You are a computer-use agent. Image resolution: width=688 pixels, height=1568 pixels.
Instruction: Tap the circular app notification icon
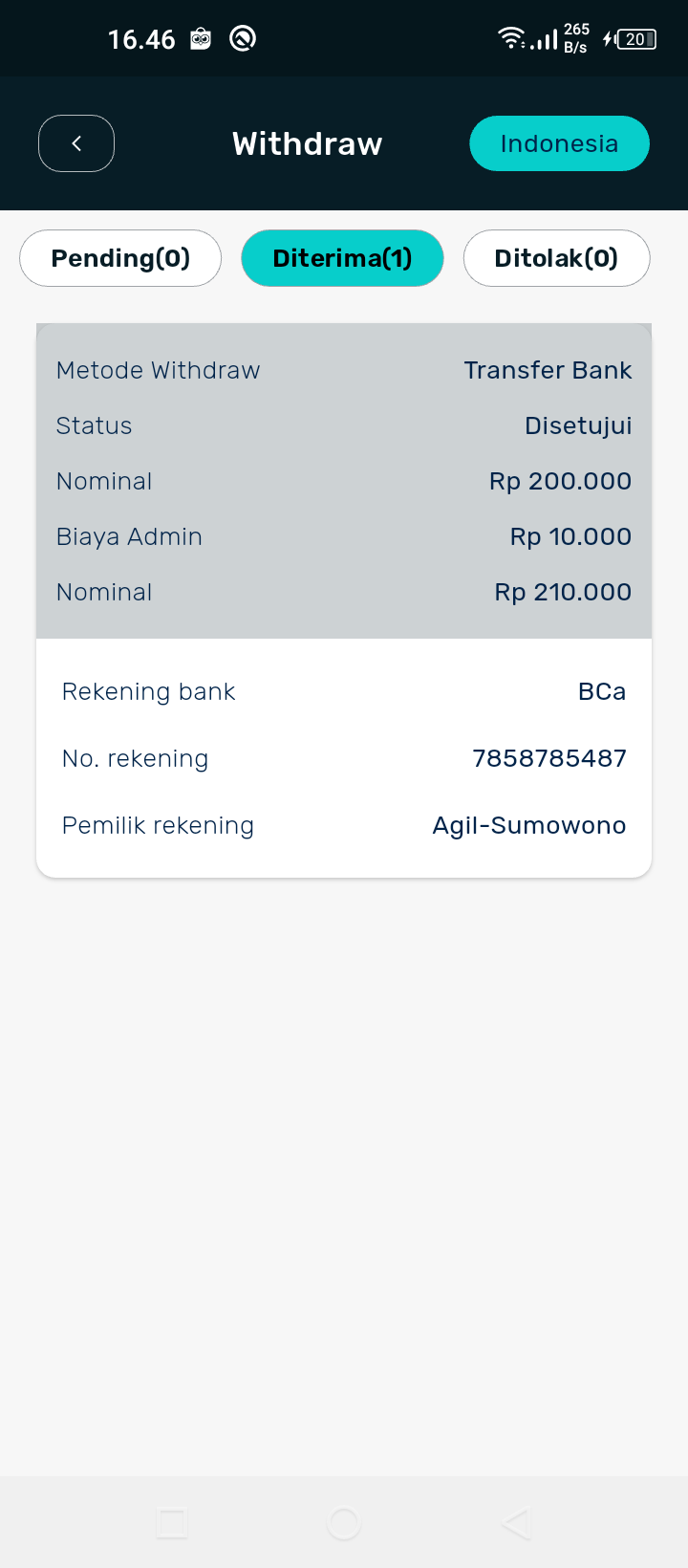point(243,39)
